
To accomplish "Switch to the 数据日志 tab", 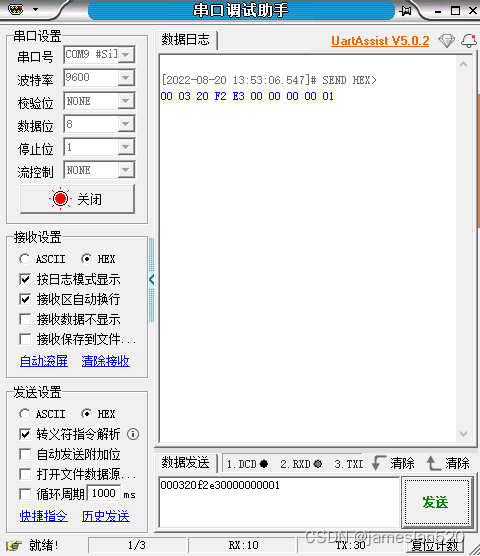I will [x=186, y=40].
